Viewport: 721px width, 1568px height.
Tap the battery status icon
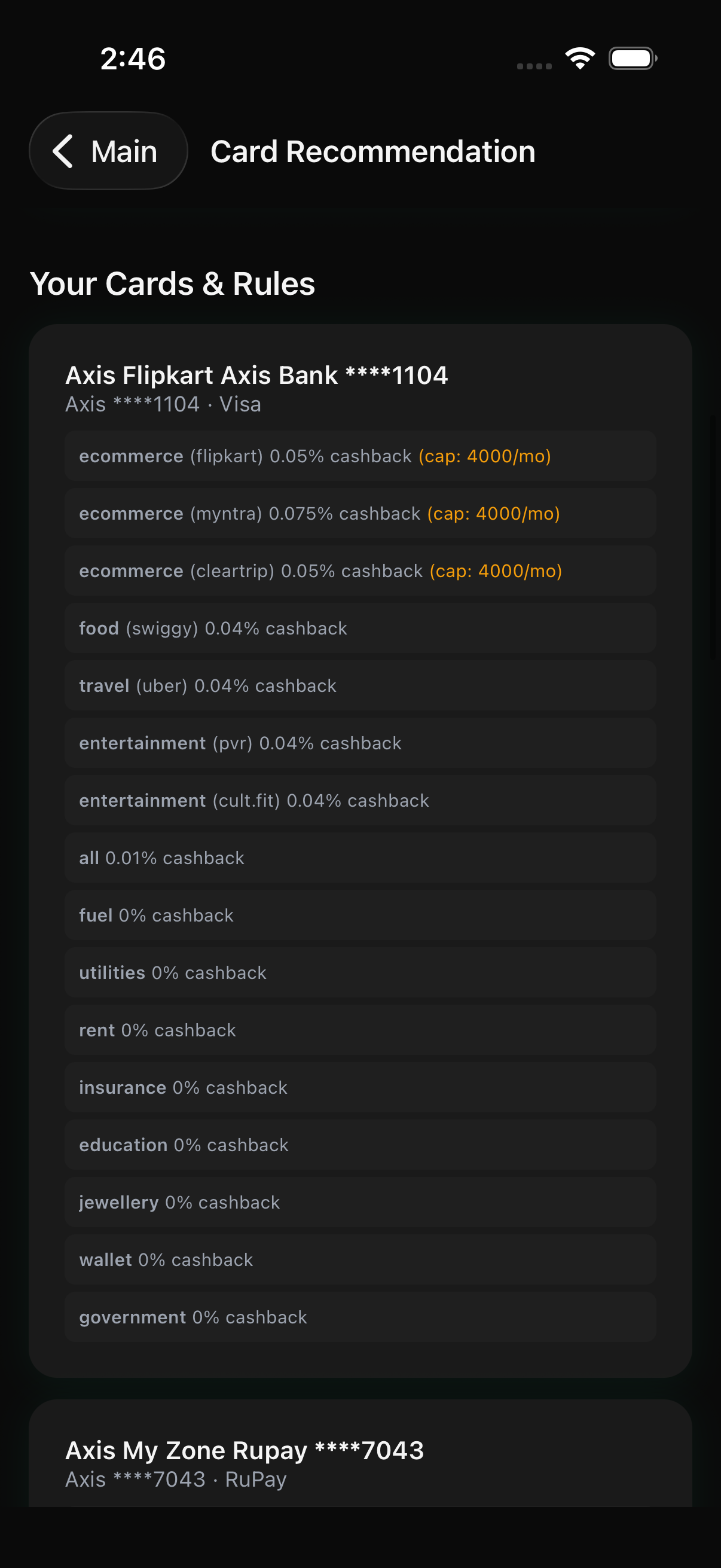pyautogui.click(x=632, y=59)
